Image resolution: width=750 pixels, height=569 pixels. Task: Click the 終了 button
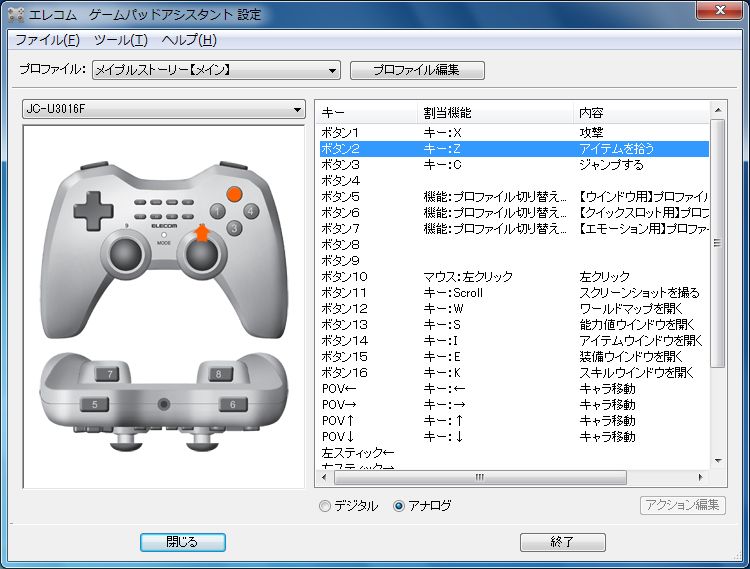pos(562,542)
